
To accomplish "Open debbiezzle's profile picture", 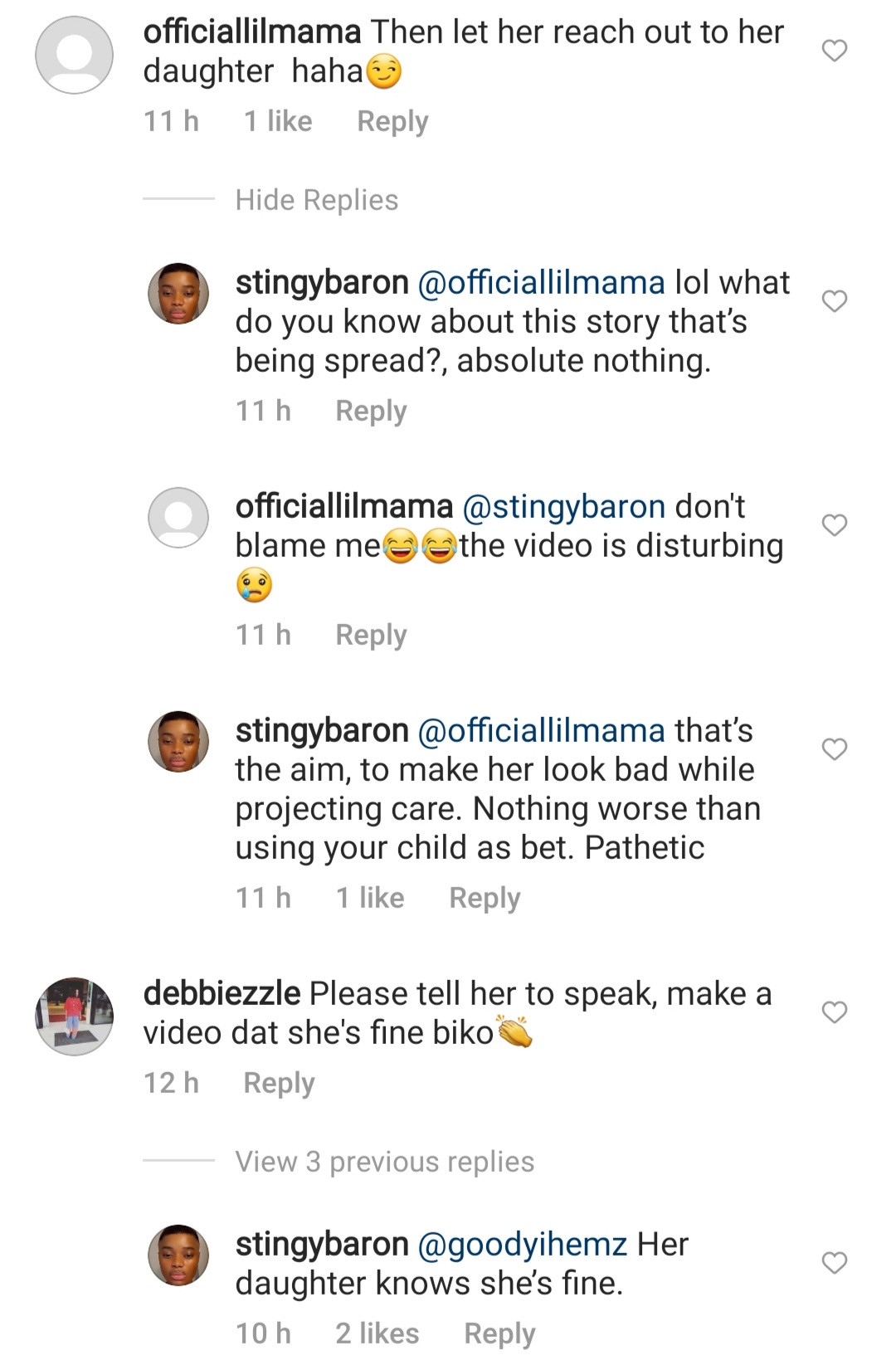I will click(x=75, y=1016).
